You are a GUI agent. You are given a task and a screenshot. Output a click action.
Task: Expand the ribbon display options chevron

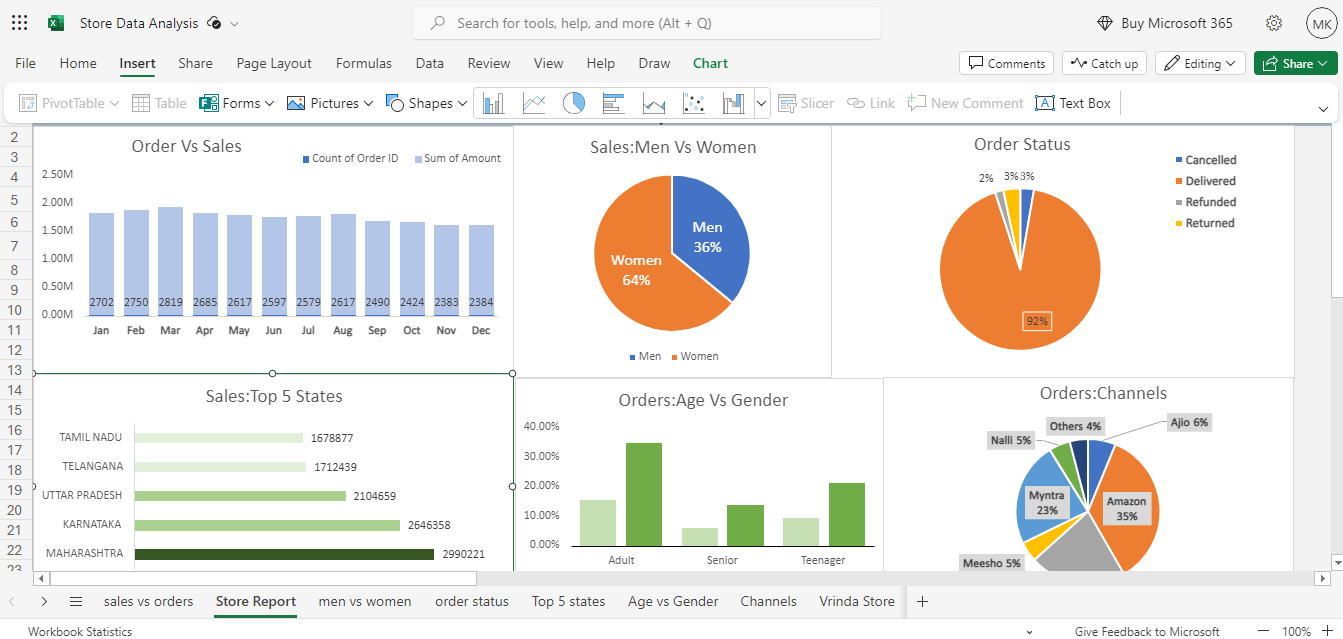1323,109
